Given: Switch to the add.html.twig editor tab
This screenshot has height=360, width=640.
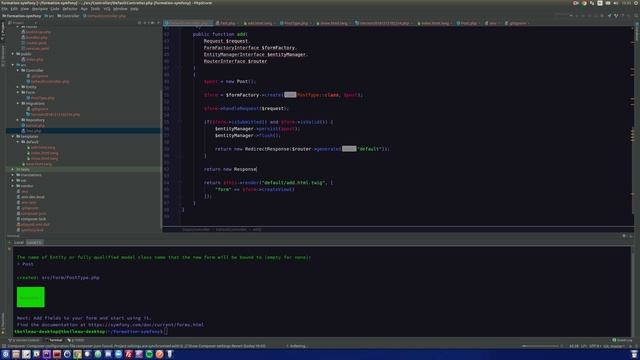Looking at the screenshot, I should point(258,23).
